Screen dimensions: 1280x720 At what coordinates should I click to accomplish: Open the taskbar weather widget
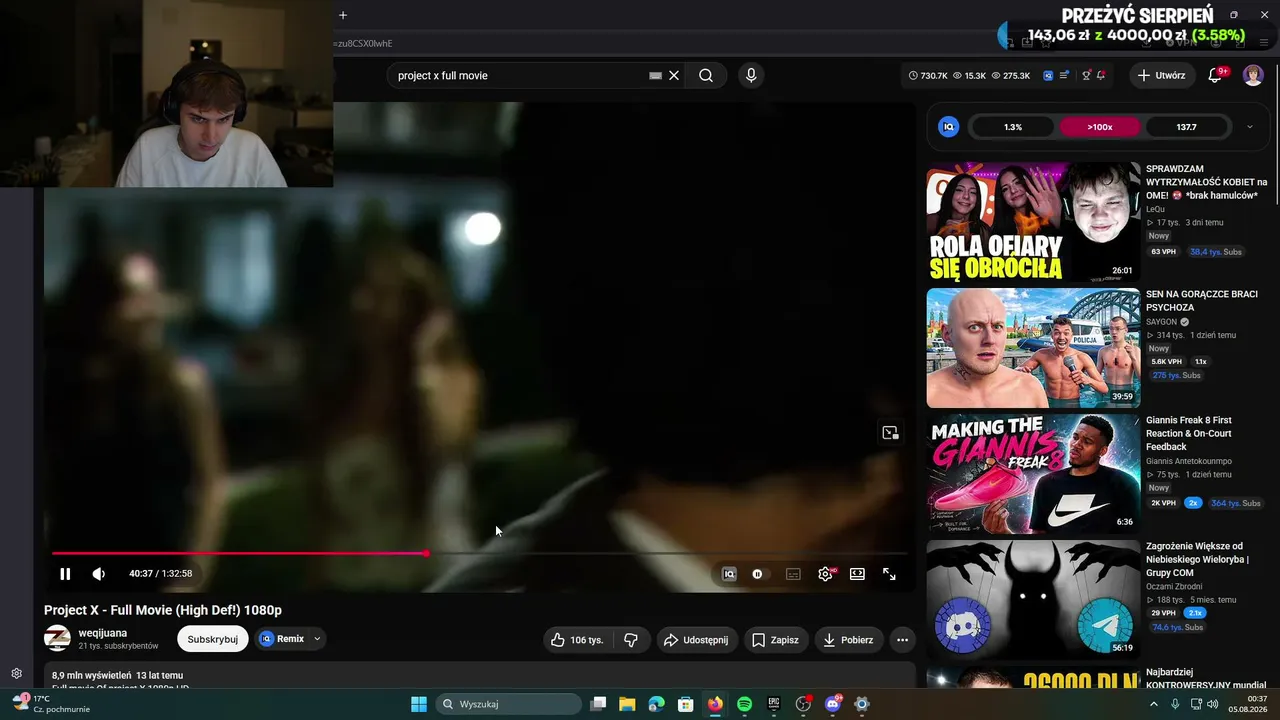[x=52, y=704]
